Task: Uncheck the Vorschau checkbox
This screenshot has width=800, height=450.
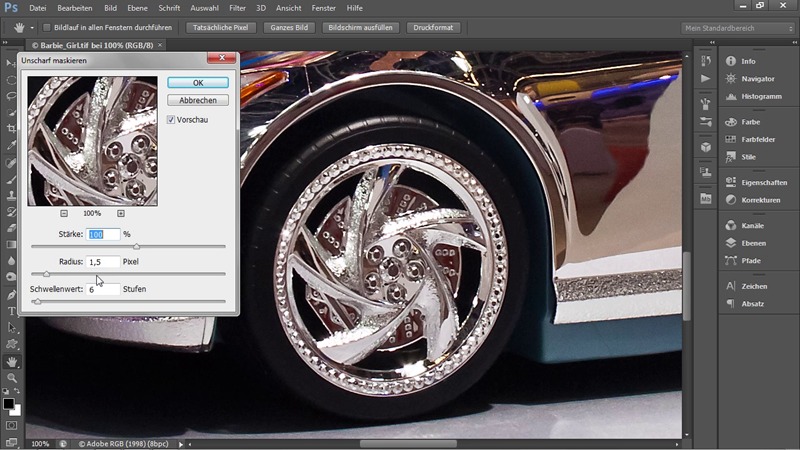Action: pyautogui.click(x=171, y=120)
